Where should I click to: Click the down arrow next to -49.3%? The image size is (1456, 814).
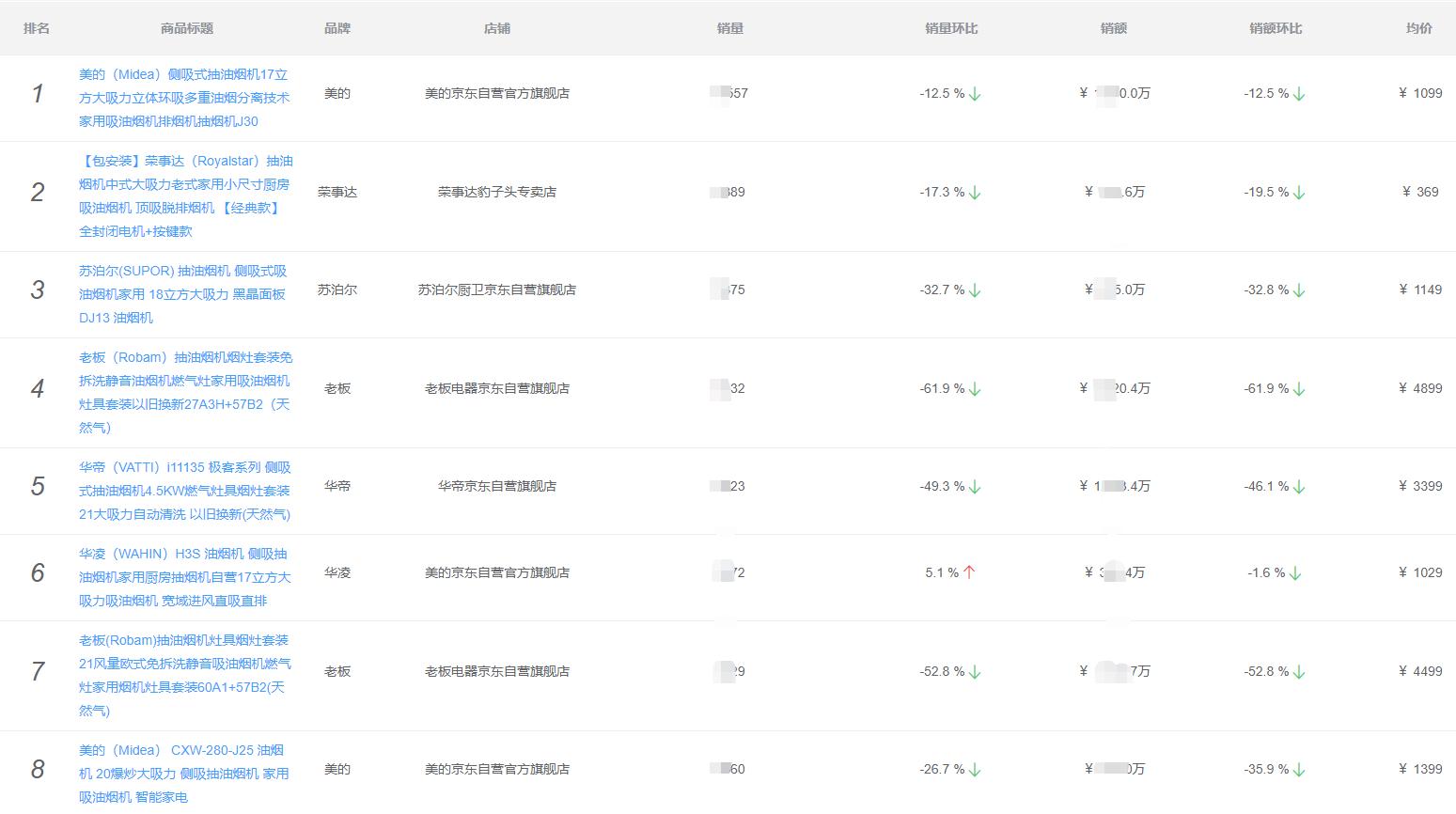click(976, 486)
